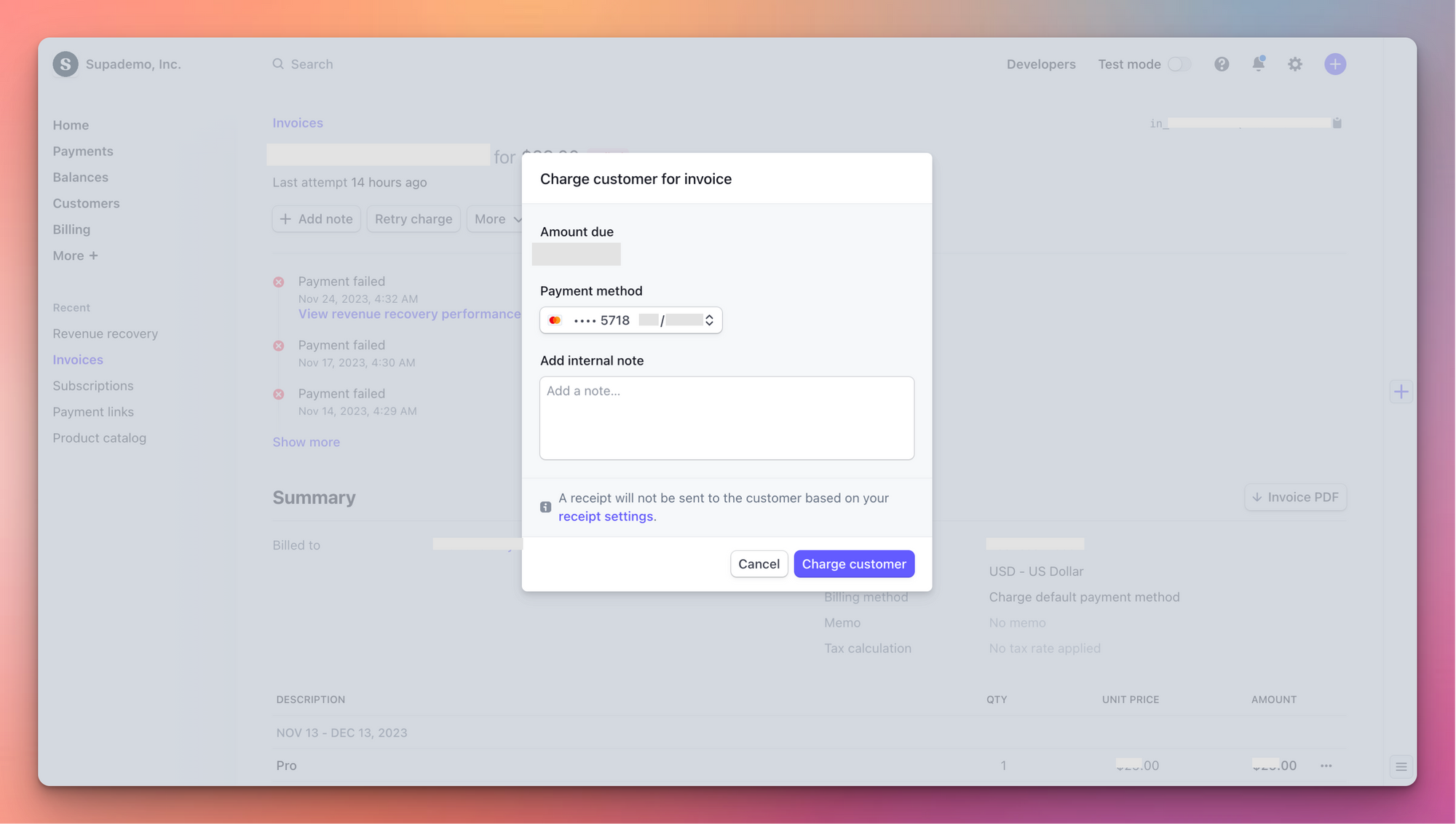Image resolution: width=1456 pixels, height=824 pixels.
Task: Click the payment failed error icon
Action: 279,282
